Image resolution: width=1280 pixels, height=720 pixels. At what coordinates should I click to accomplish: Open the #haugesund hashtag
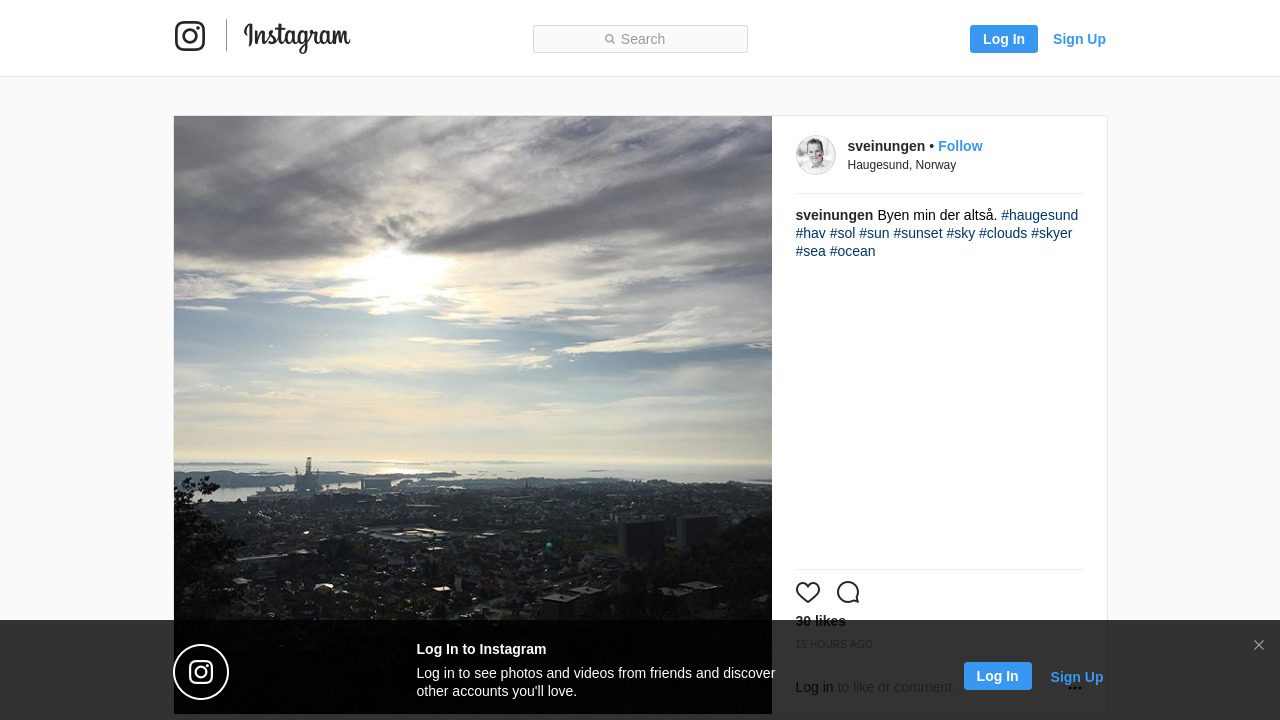coord(1039,215)
